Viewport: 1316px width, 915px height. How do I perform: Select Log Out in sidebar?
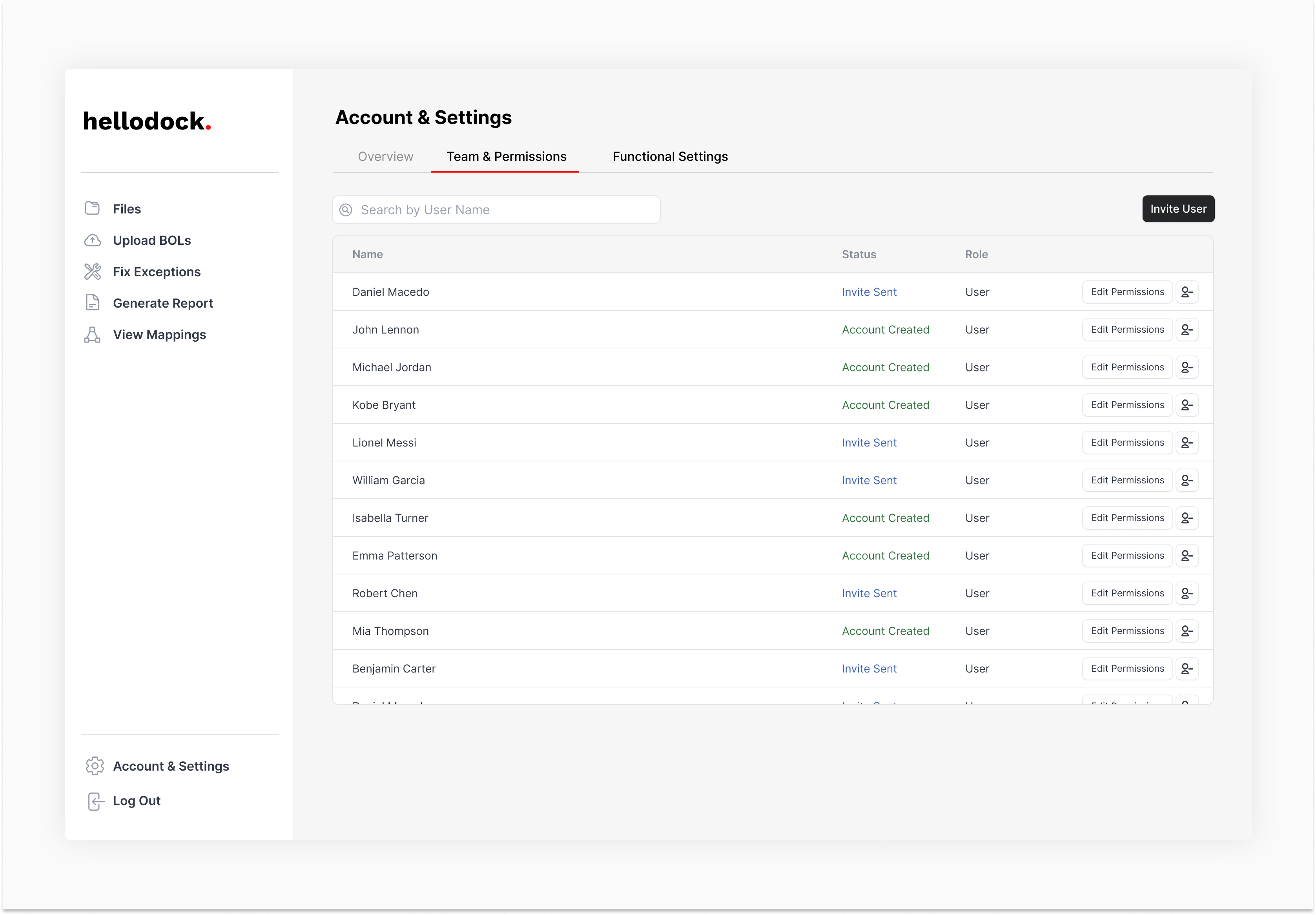pyautogui.click(x=137, y=801)
